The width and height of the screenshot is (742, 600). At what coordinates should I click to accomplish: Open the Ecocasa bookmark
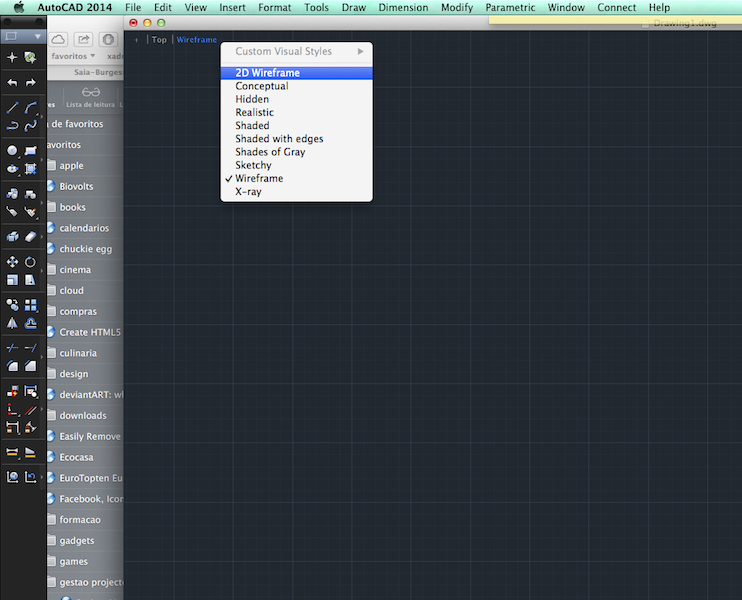76,457
